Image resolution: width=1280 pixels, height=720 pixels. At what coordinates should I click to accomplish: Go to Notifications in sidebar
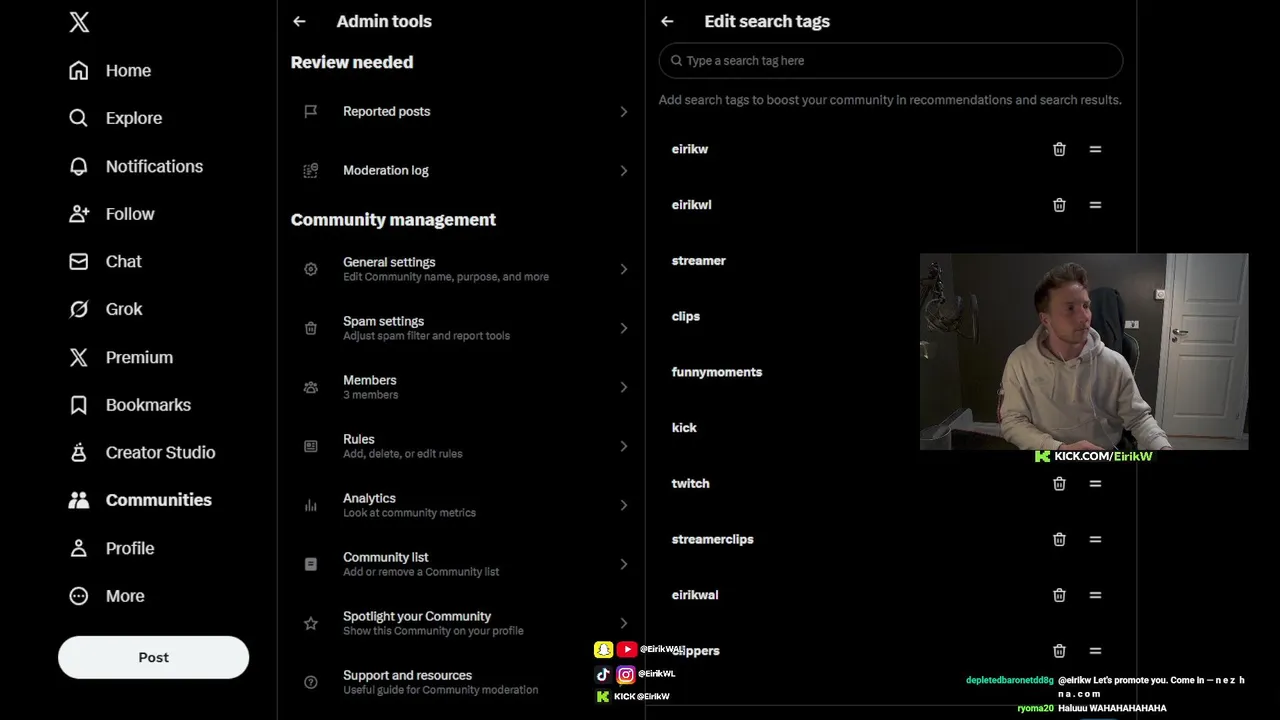[153, 166]
